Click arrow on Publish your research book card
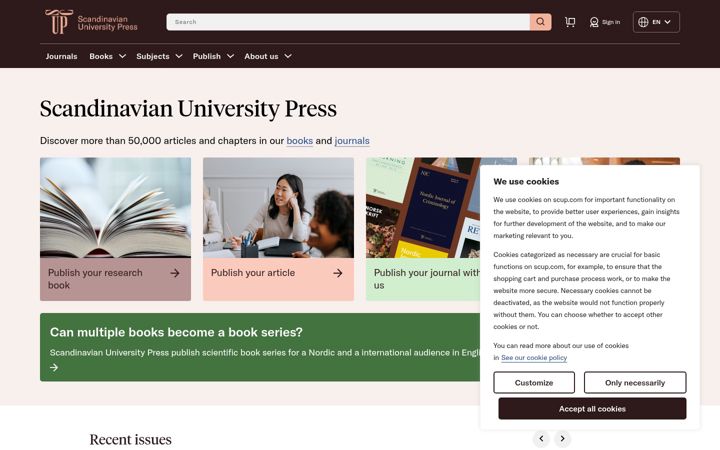This screenshot has height=450, width=720. pyautogui.click(x=175, y=273)
